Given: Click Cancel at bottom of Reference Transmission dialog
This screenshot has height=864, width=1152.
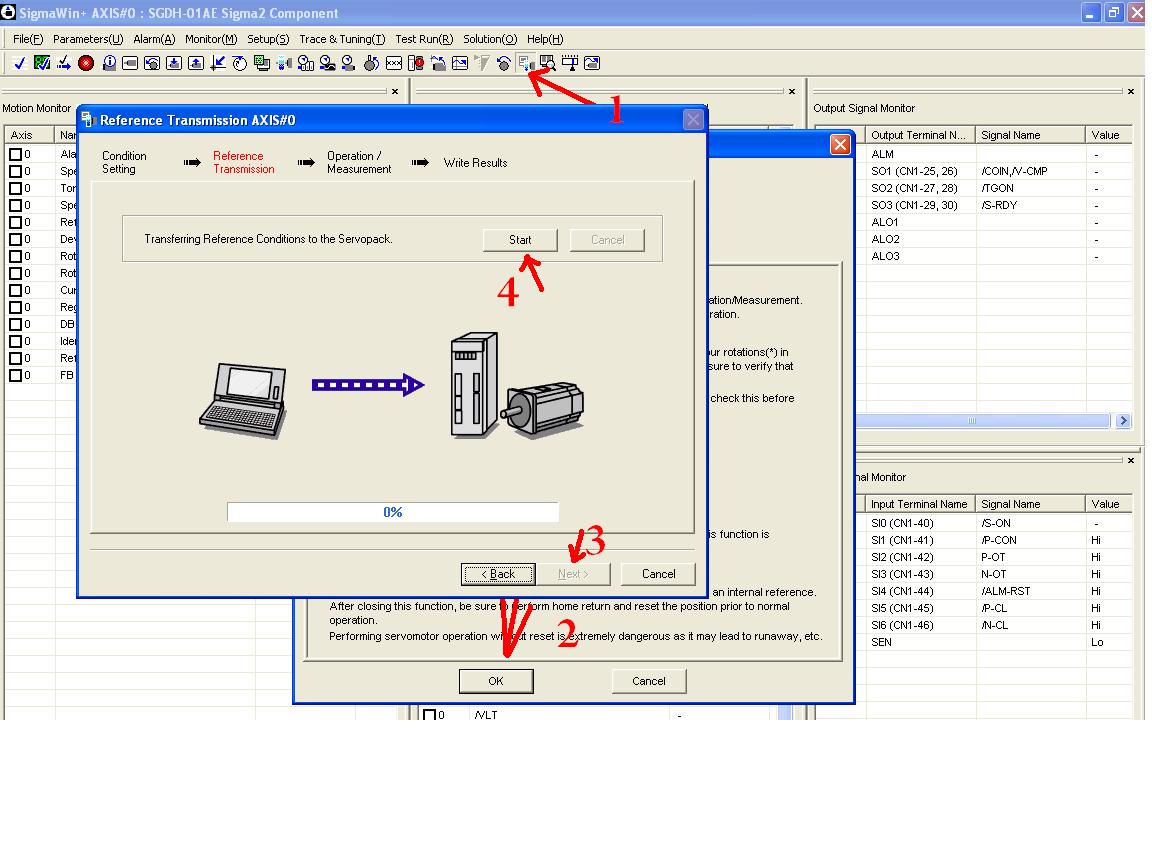Looking at the screenshot, I should (x=658, y=574).
